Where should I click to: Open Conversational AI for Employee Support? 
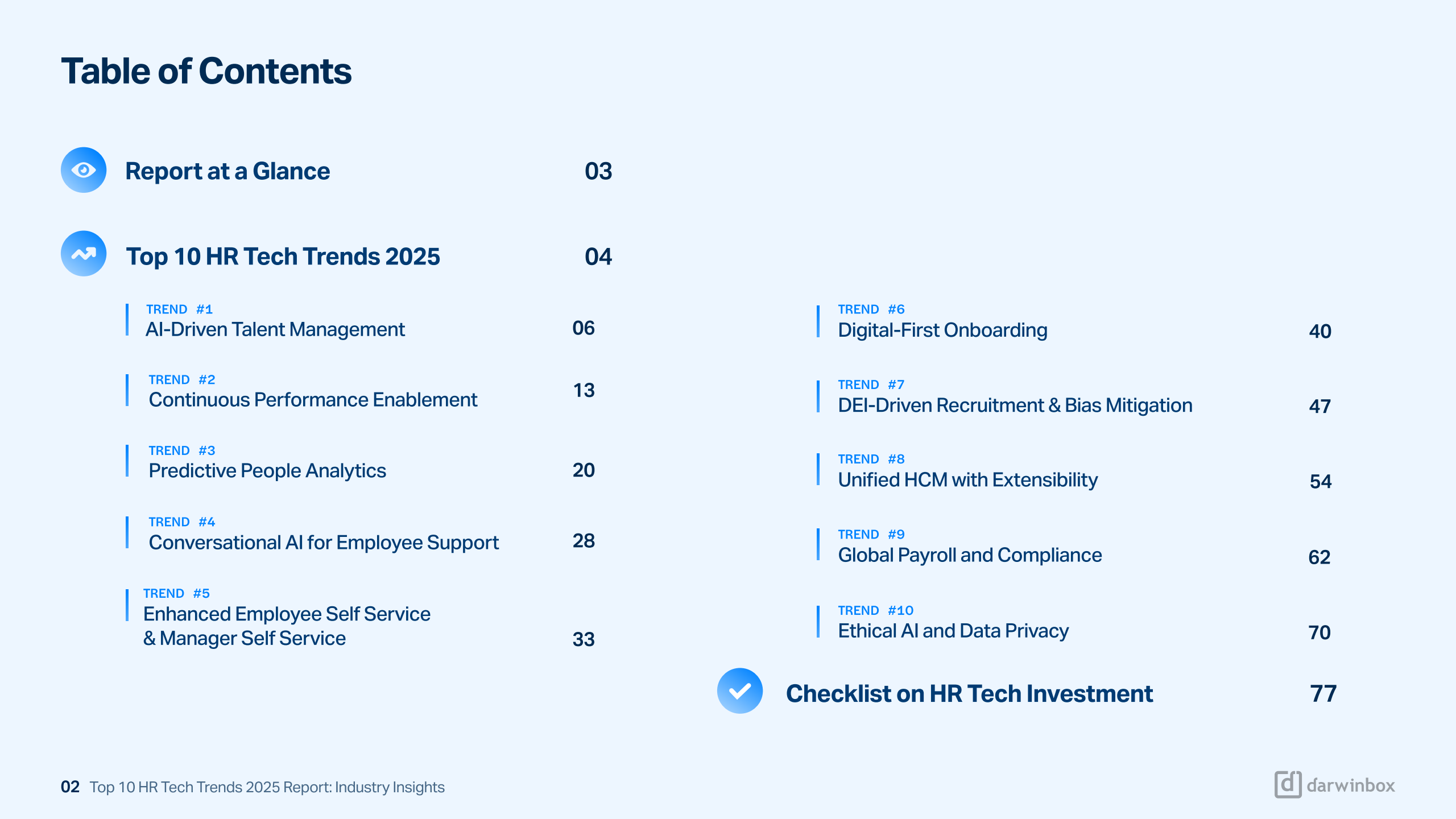324,543
